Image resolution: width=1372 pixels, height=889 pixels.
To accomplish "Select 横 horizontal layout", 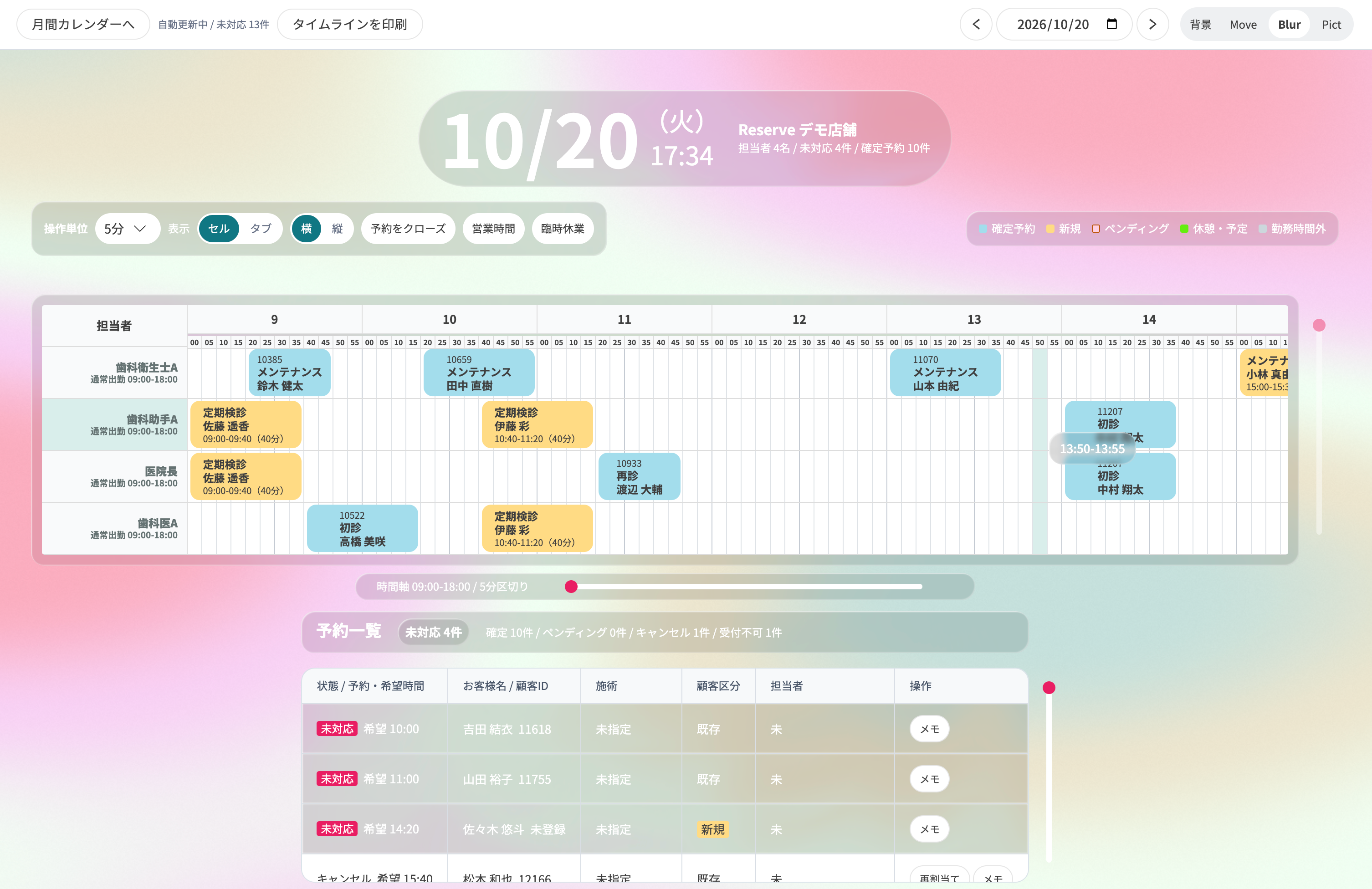I will click(306, 229).
